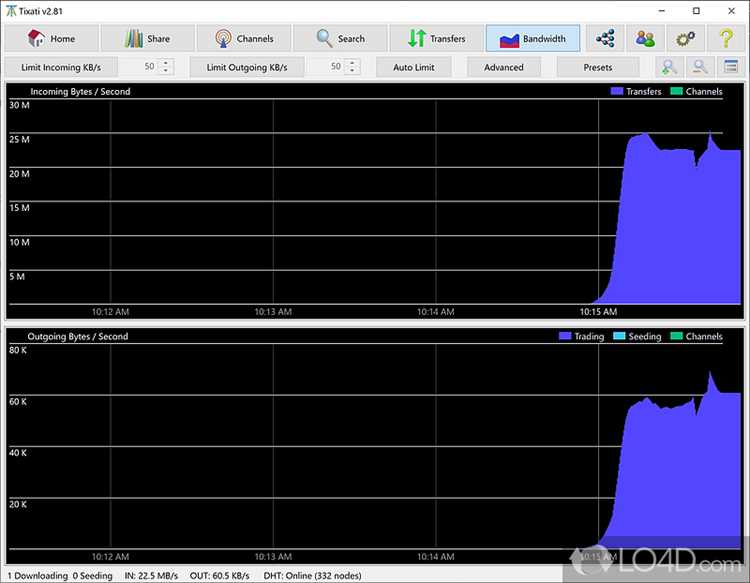This screenshot has height=583, width=750.
Task: Increase the outgoing limit with the up arrow
Action: pyautogui.click(x=353, y=62)
